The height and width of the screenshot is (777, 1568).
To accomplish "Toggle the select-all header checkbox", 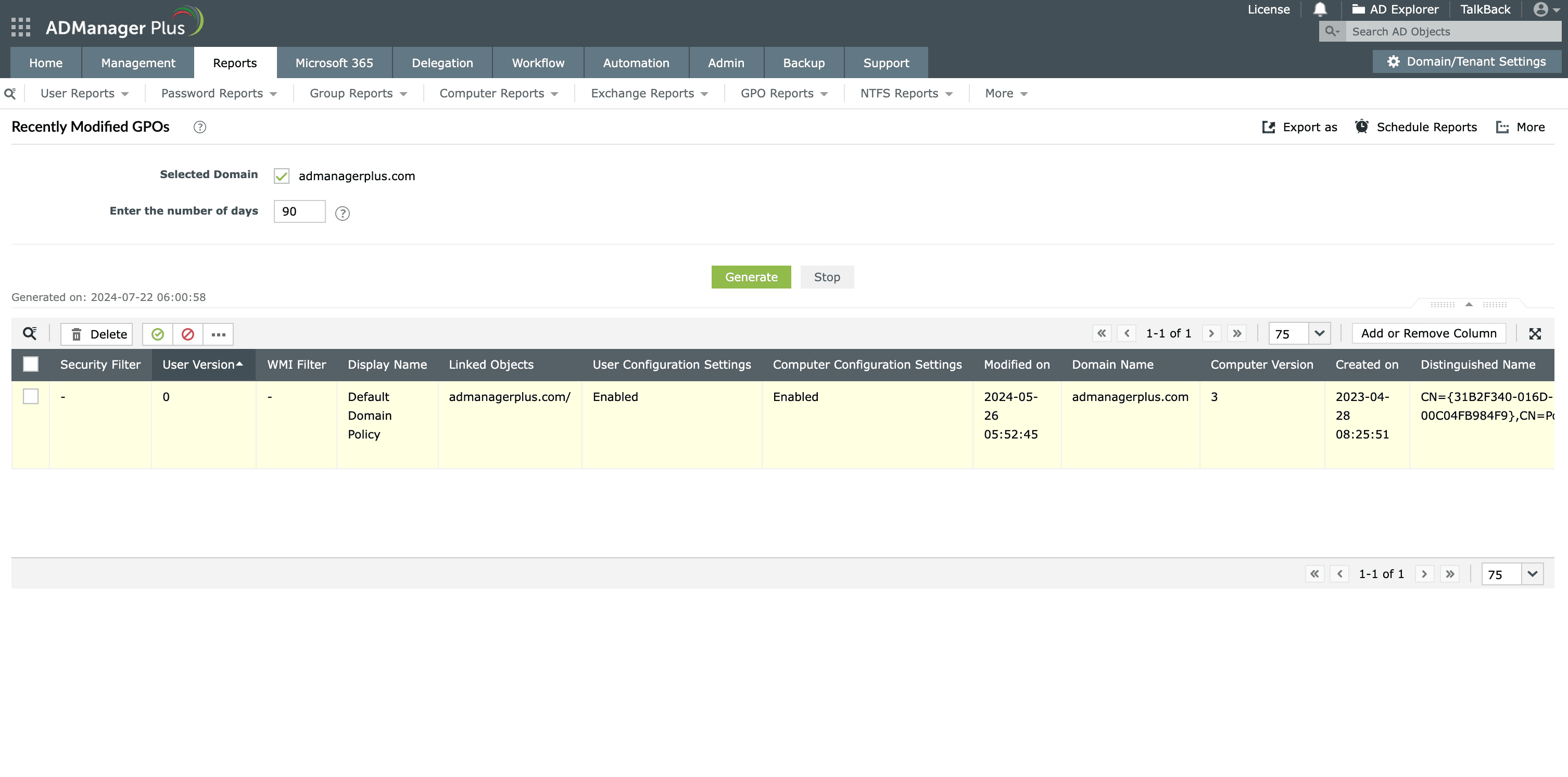I will [x=30, y=364].
